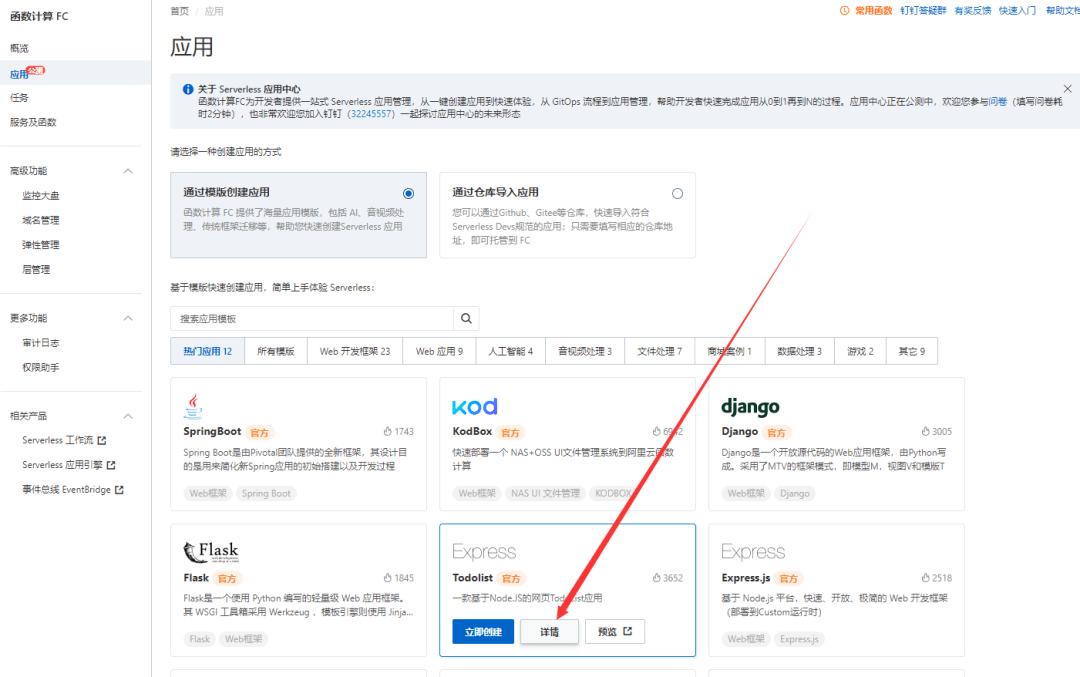The height and width of the screenshot is (677, 1080).
Task: Switch to 数据处理 3 tab
Action: click(x=799, y=351)
